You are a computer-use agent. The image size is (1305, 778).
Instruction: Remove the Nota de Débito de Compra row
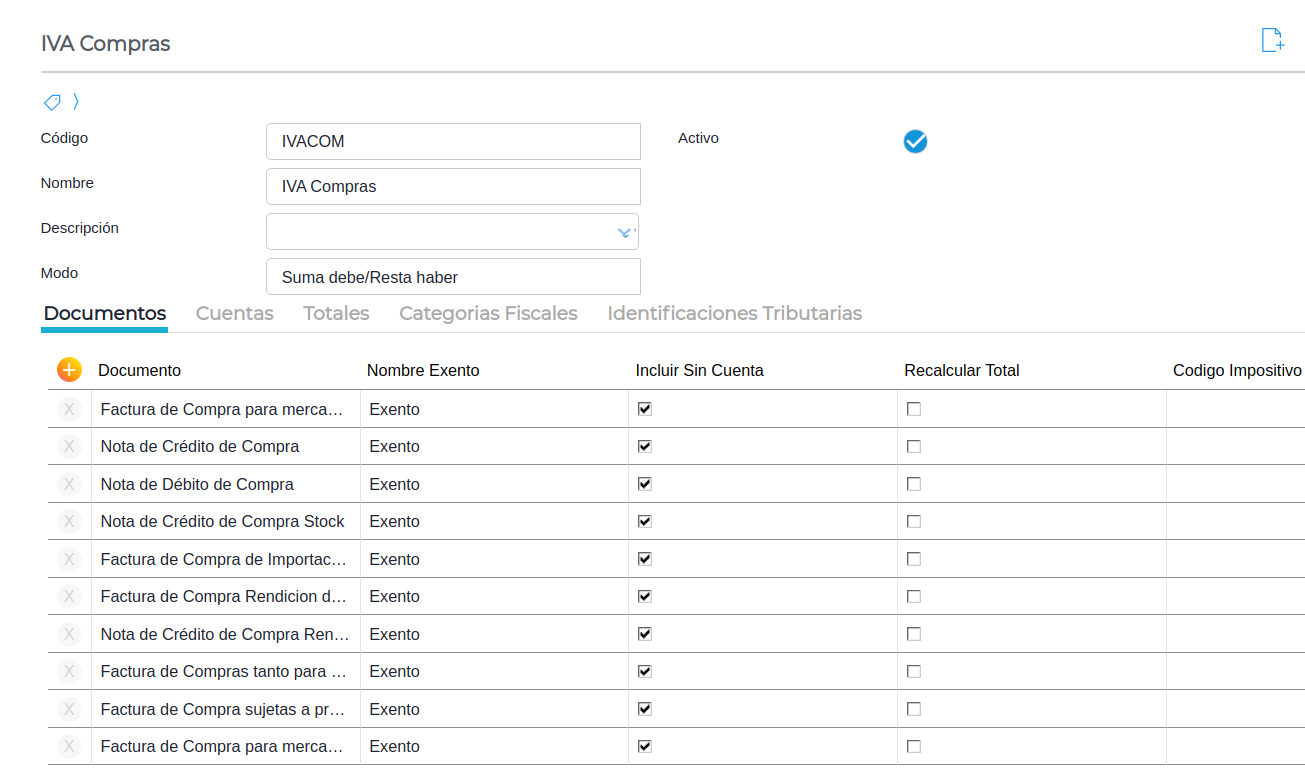pyautogui.click(x=69, y=484)
